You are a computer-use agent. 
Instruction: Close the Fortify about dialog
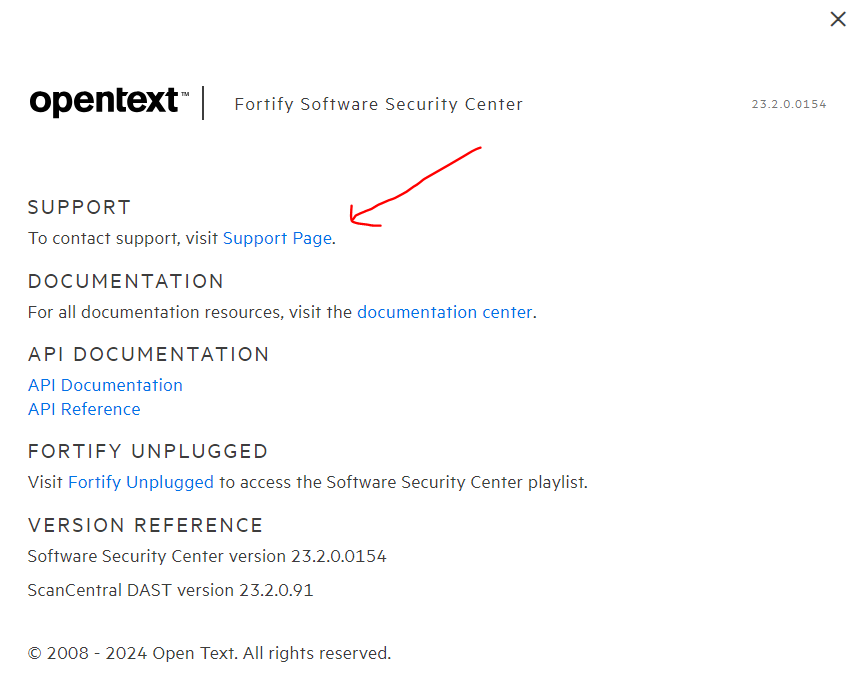(838, 19)
